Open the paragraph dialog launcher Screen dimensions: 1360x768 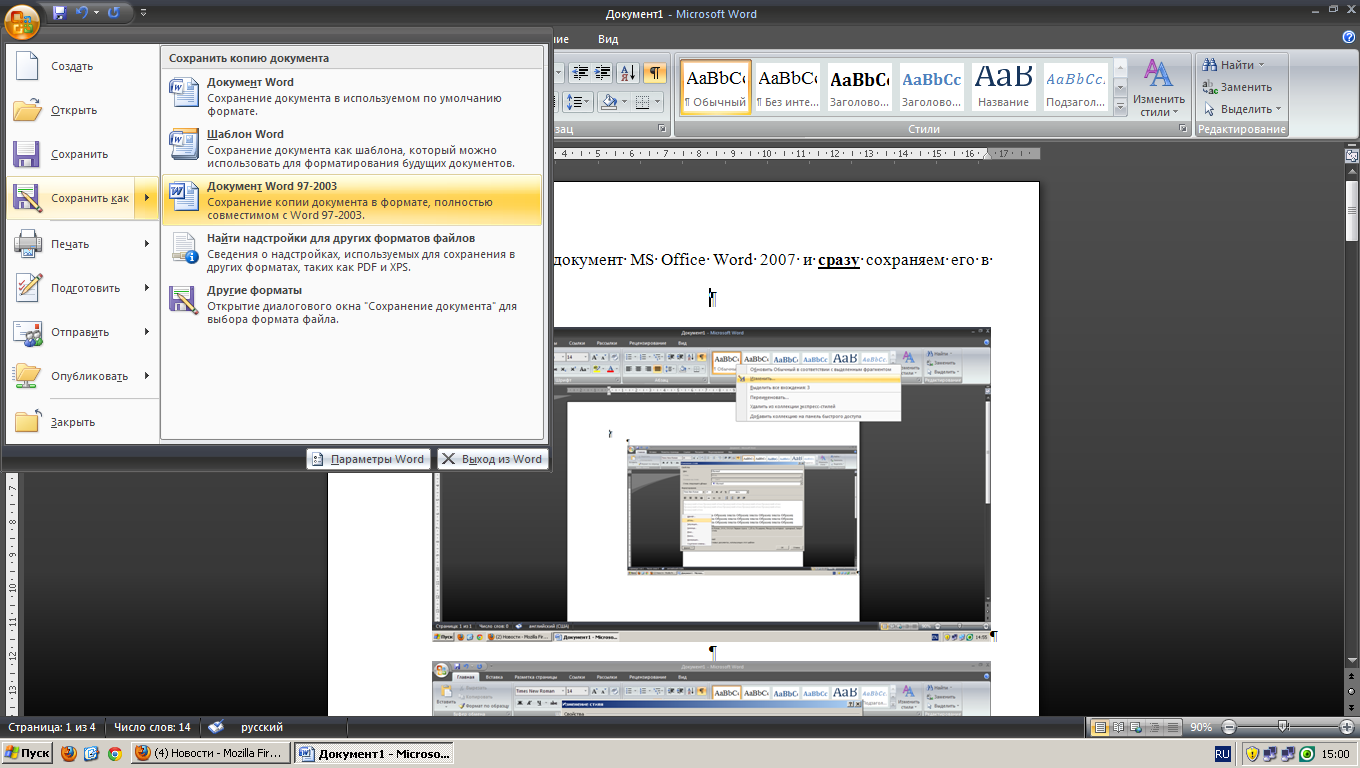pos(662,130)
